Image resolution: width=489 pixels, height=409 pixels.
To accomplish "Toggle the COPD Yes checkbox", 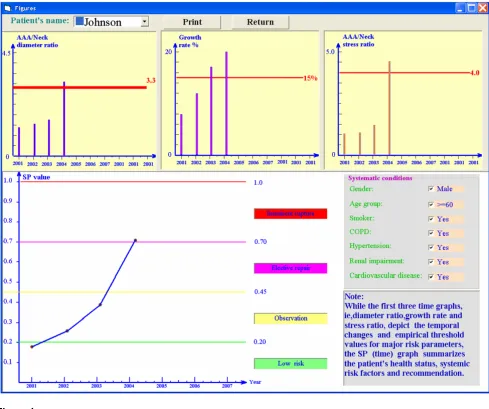I will [x=431, y=233].
